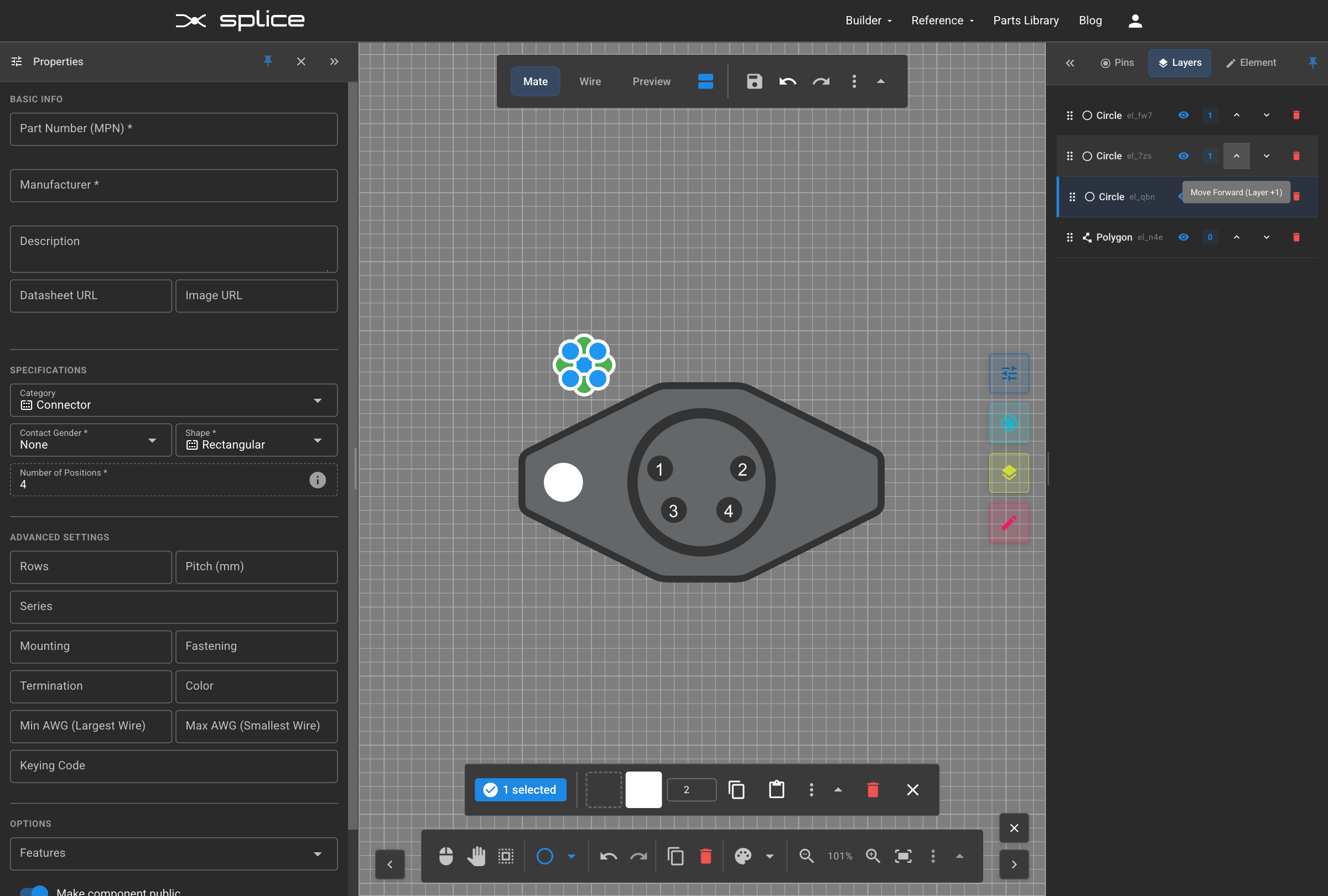The image size is (1328, 896).
Task: Click the paste clipboard icon in selection bar
Action: pos(776,789)
